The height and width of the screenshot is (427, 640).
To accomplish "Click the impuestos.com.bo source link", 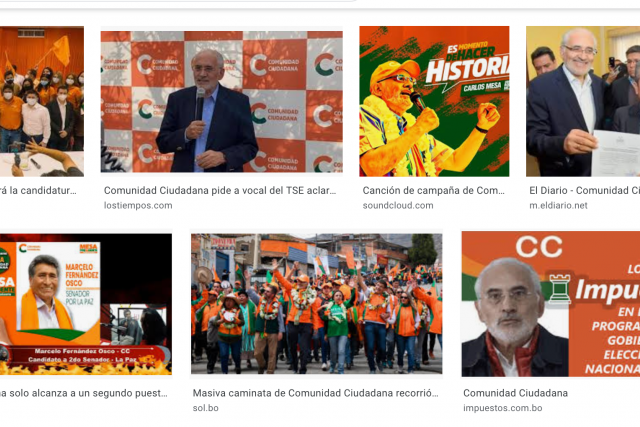I will pyautogui.click(x=502, y=408).
